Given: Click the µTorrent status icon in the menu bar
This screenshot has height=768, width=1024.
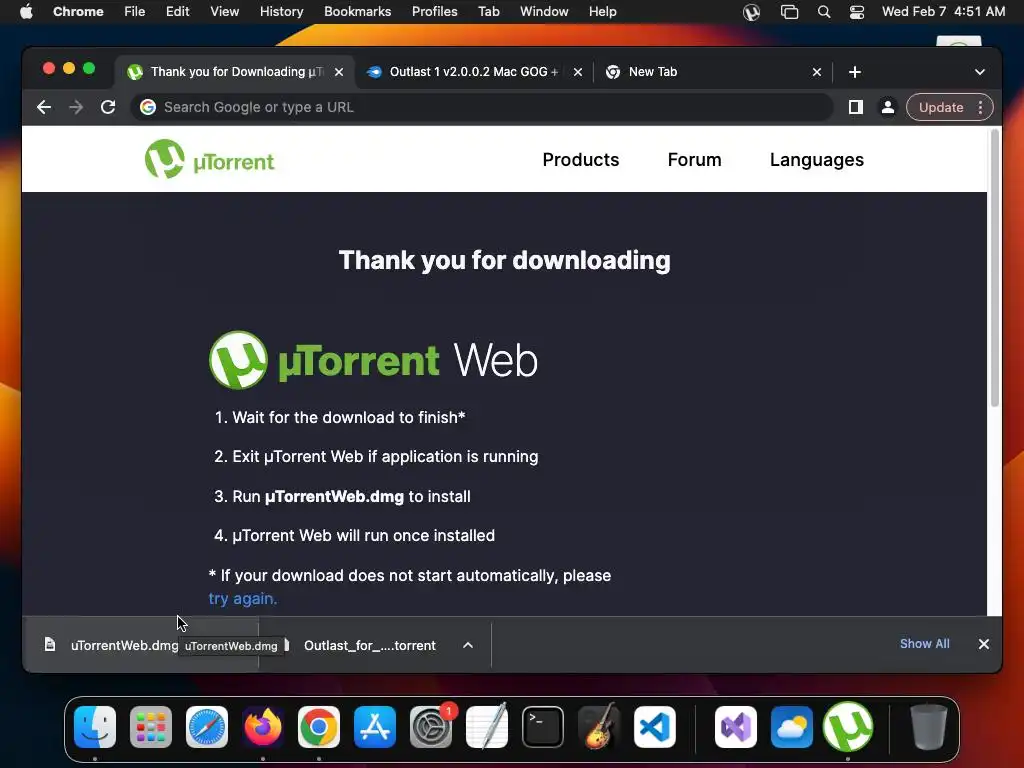Looking at the screenshot, I should coord(752,12).
